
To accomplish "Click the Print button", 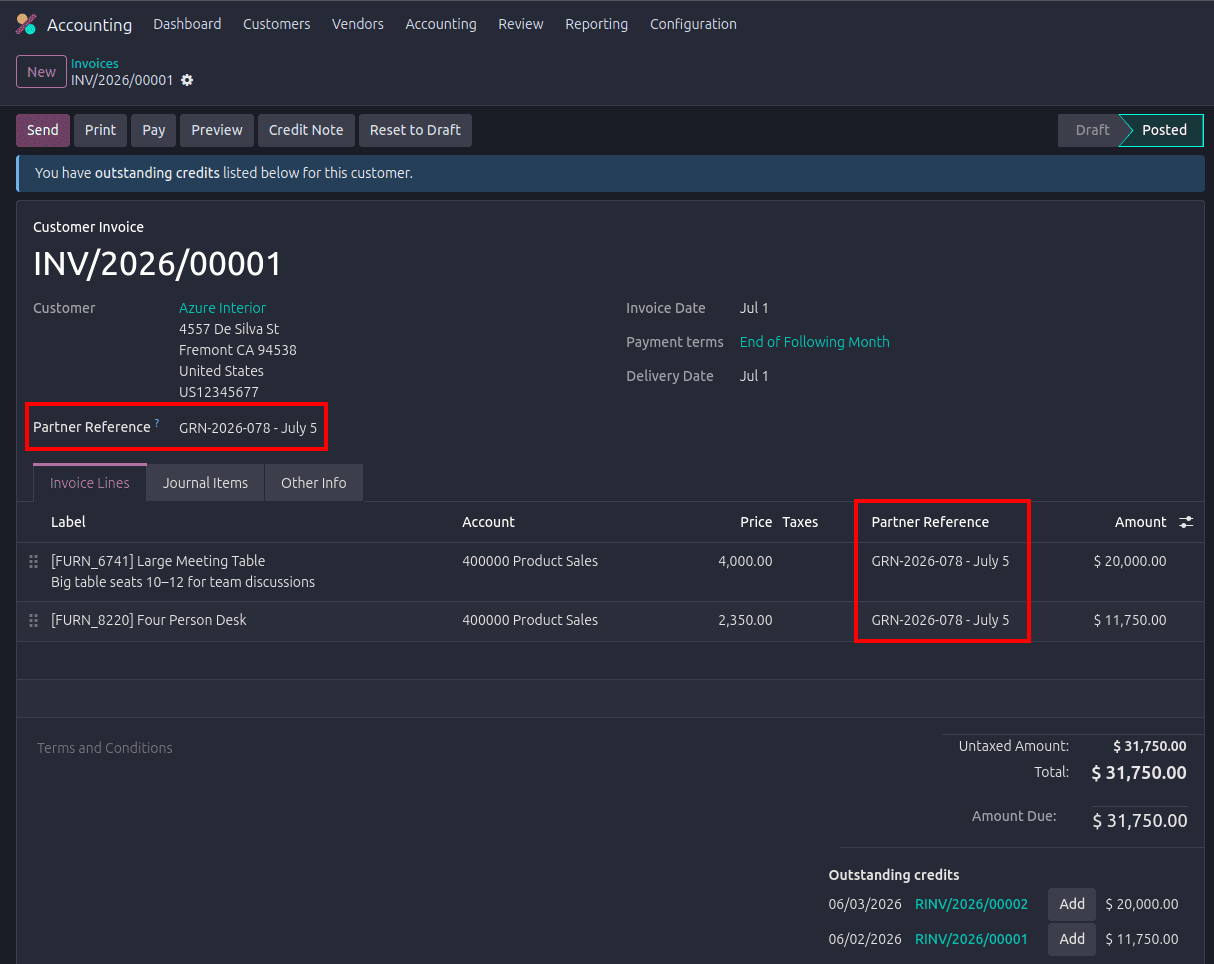I will coord(100,130).
